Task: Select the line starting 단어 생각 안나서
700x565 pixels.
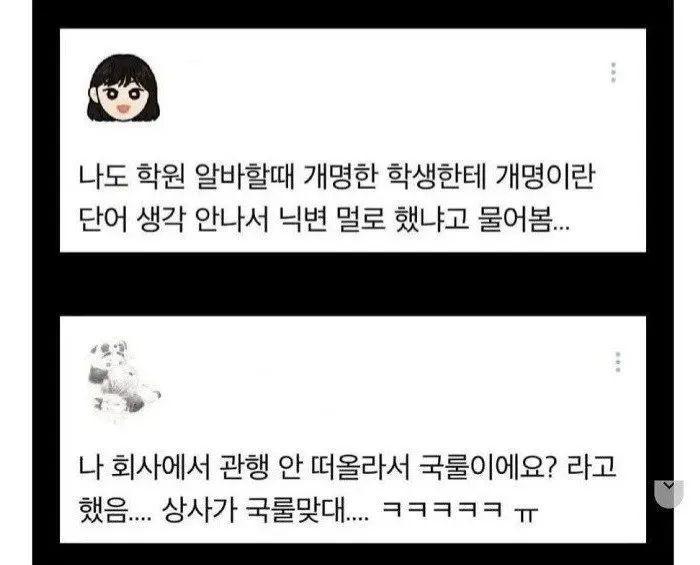Action: pyautogui.click(x=324, y=219)
